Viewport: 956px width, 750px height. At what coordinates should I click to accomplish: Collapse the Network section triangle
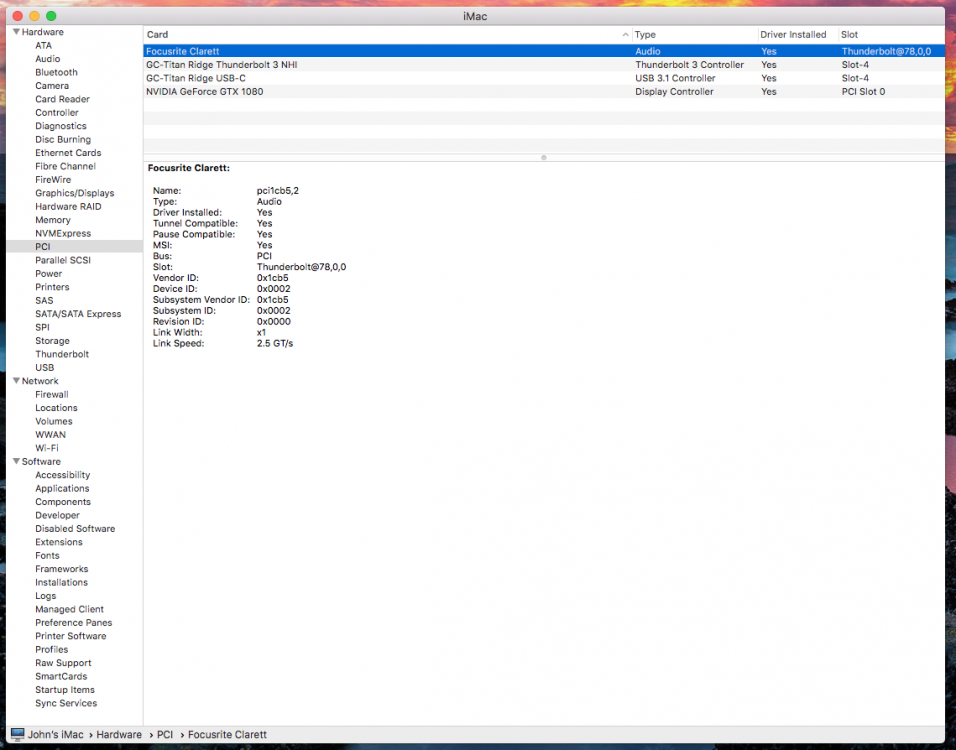(16, 380)
